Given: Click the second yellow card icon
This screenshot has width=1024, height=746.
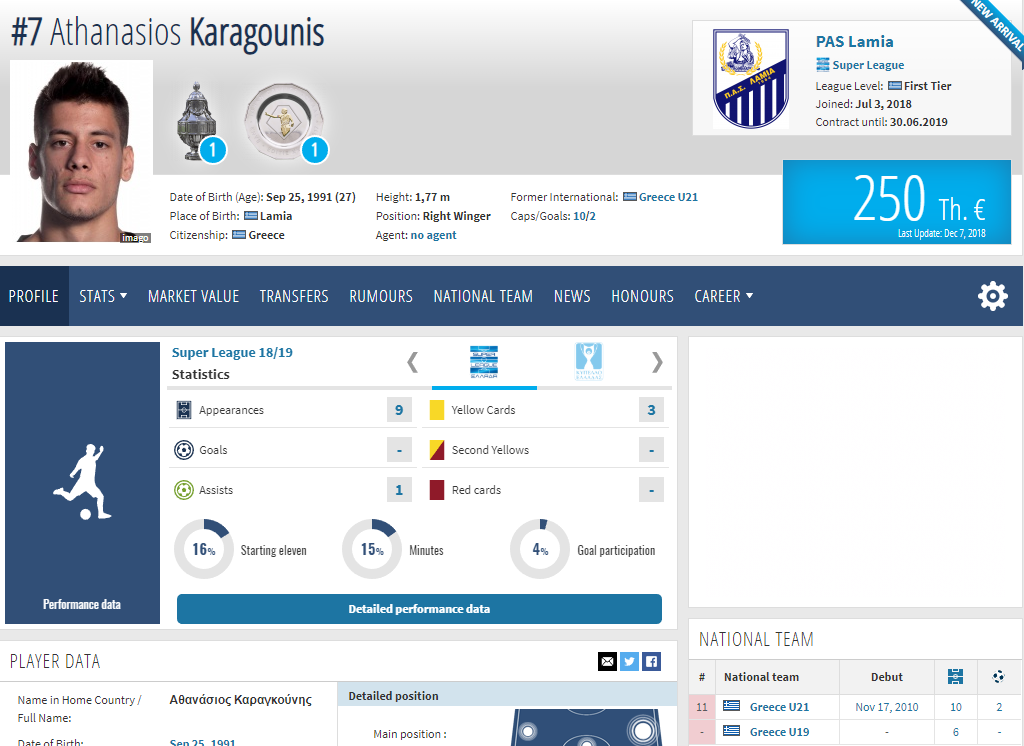Looking at the screenshot, I should [437, 450].
